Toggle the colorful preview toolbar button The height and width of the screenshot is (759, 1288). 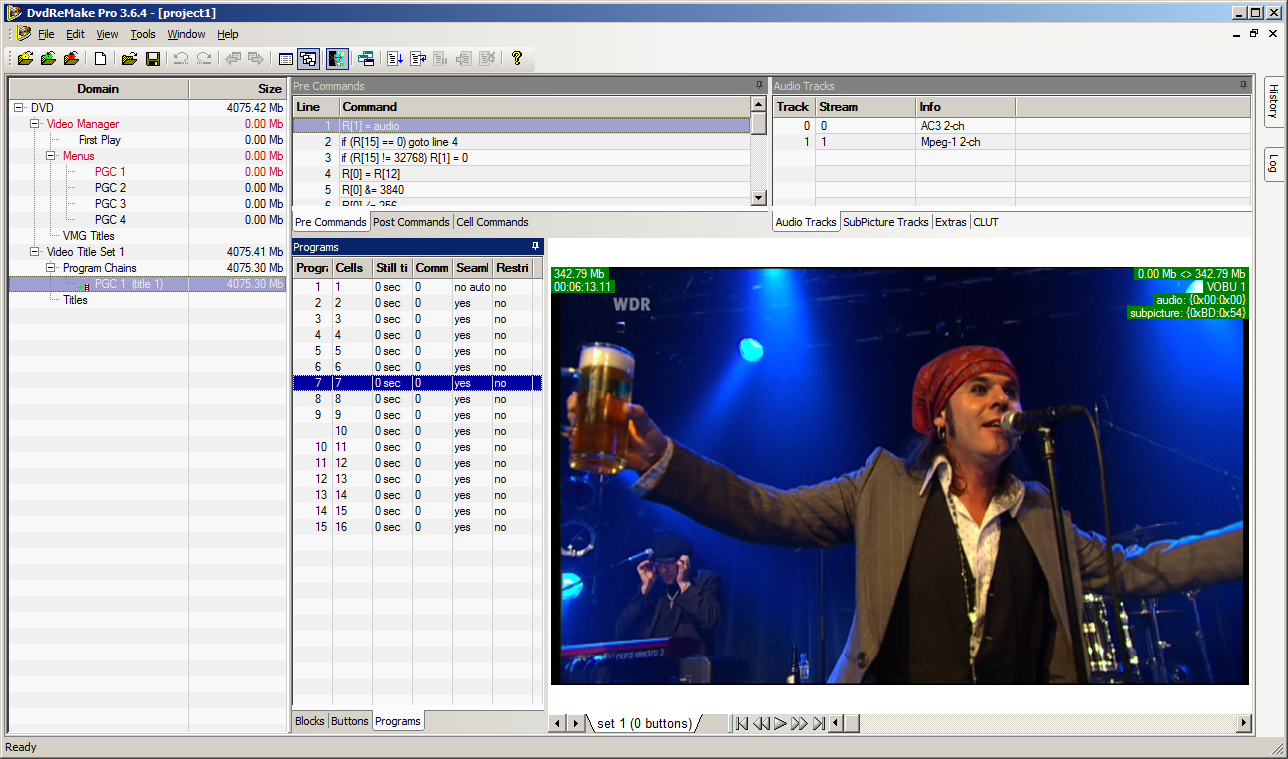(x=337, y=59)
